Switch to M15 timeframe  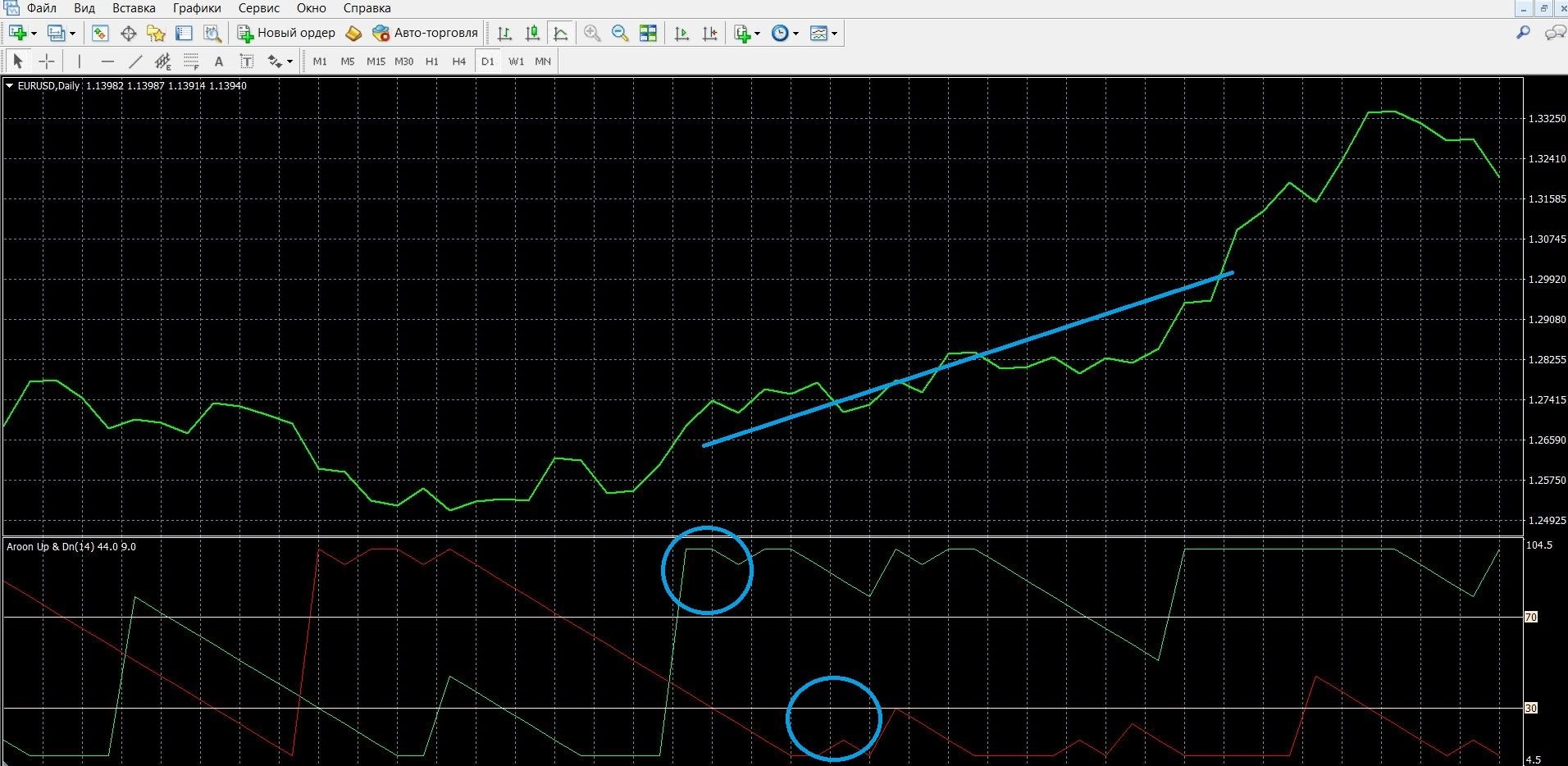[x=376, y=62]
